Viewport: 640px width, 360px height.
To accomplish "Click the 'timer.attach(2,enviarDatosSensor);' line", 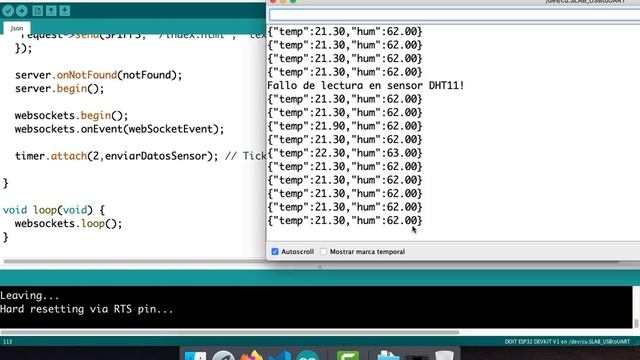I will 117,156.
